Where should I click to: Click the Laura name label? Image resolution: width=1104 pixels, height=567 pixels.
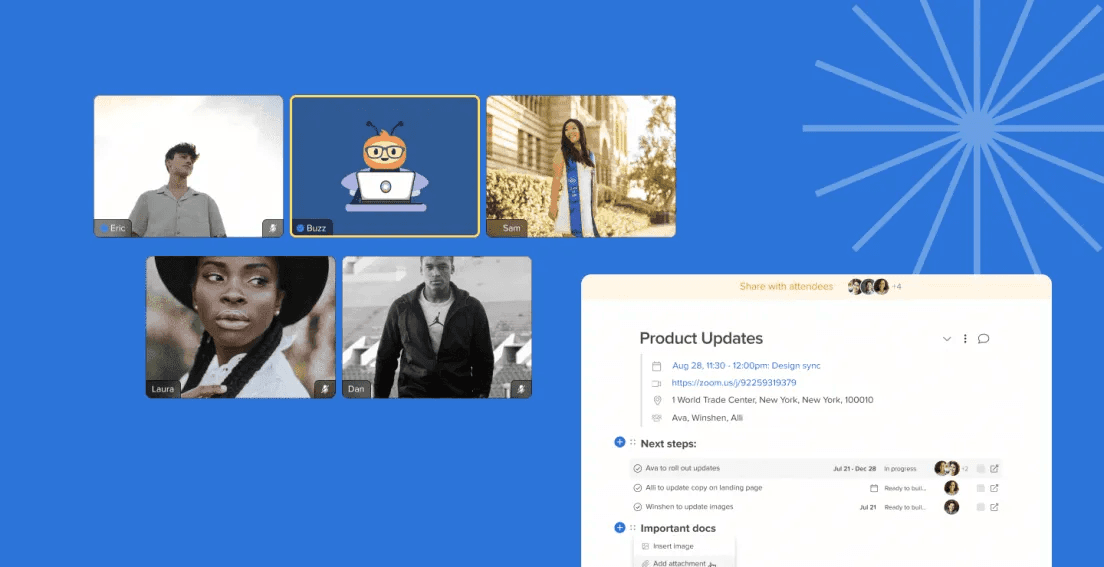click(162, 389)
